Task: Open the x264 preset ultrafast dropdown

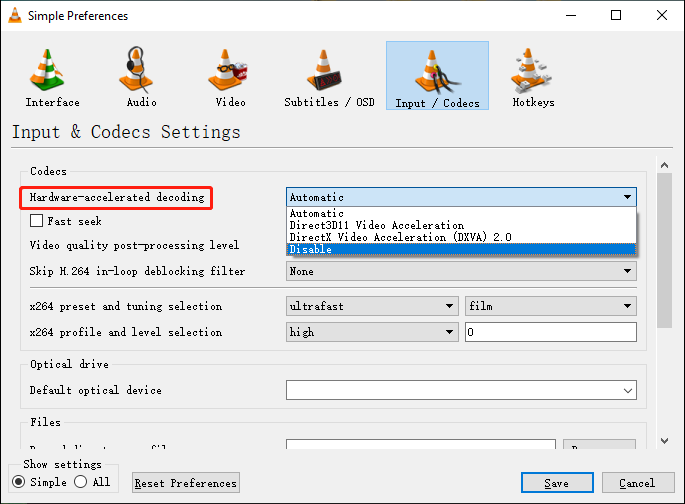Action: (372, 306)
